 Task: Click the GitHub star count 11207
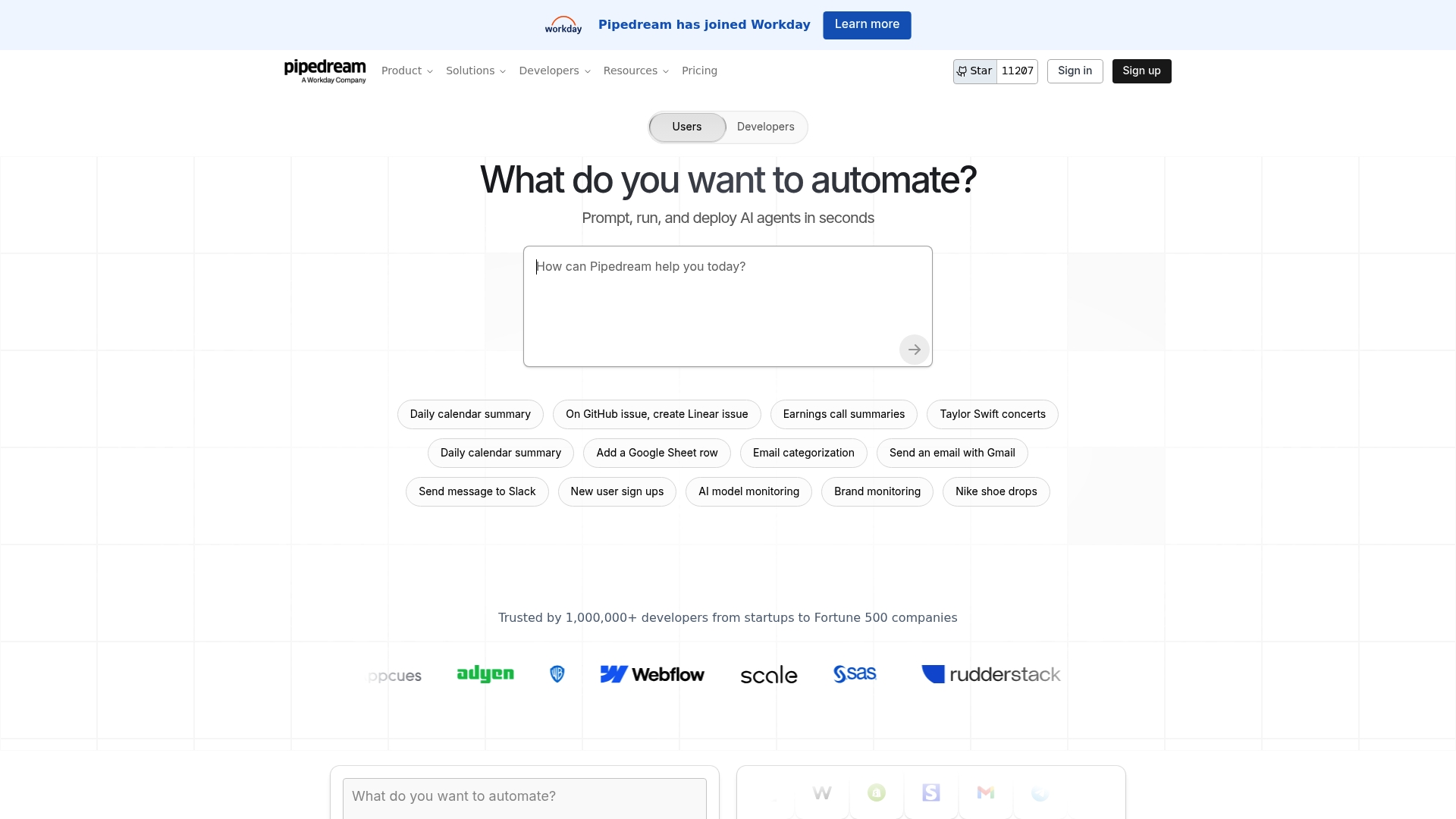point(1017,71)
